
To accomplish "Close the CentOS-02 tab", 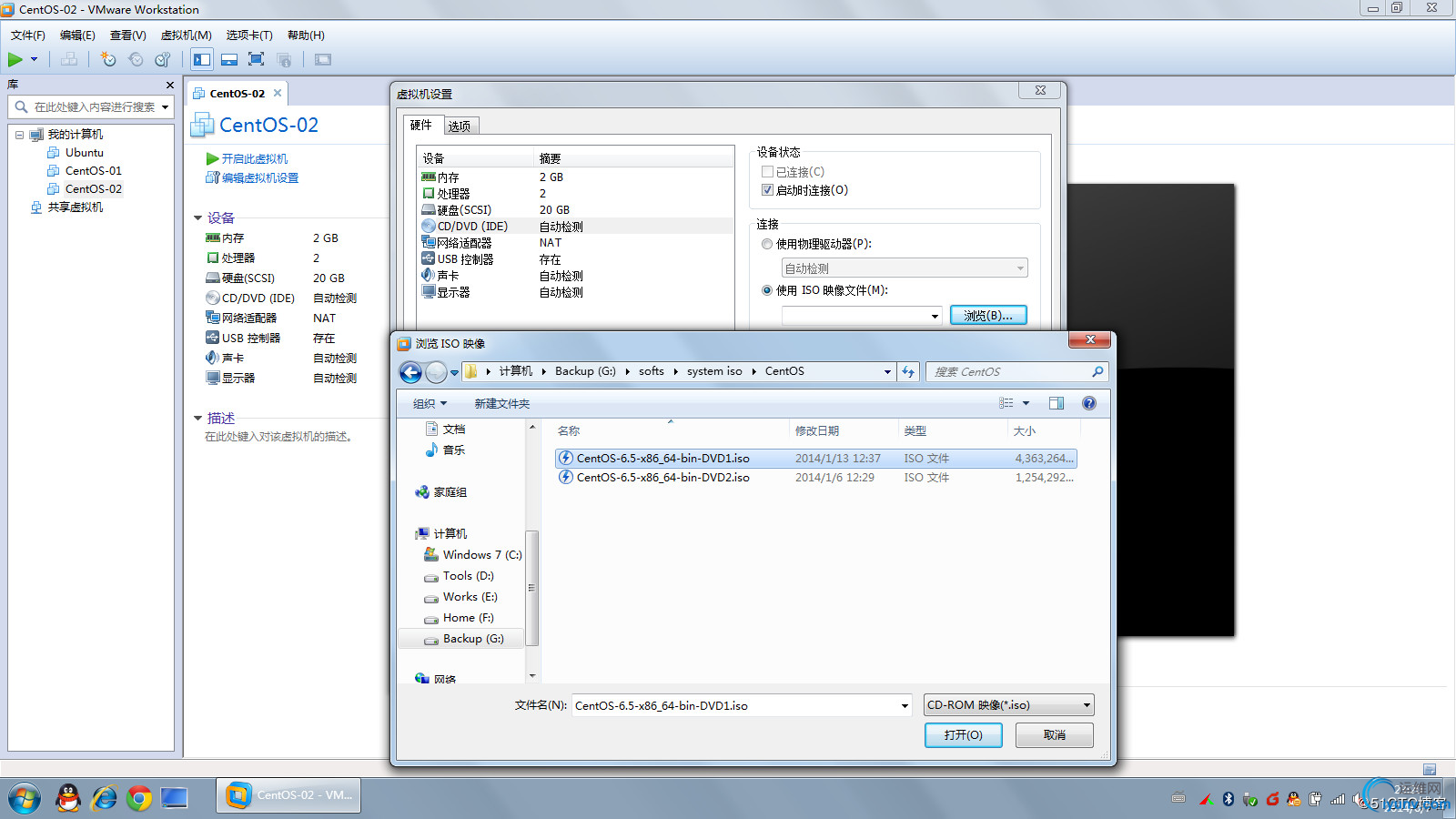I will click(x=278, y=93).
